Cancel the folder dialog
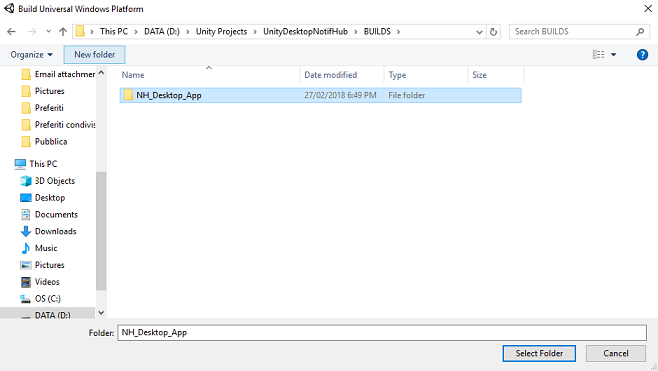 tap(616, 353)
